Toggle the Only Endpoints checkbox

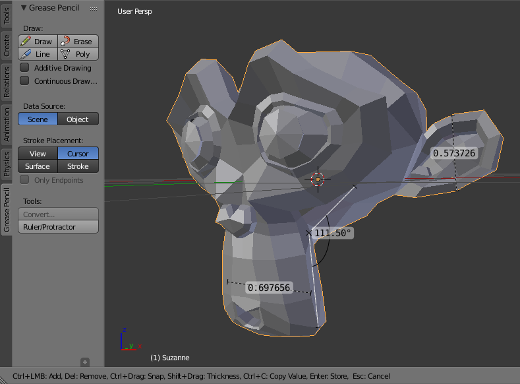[24, 180]
